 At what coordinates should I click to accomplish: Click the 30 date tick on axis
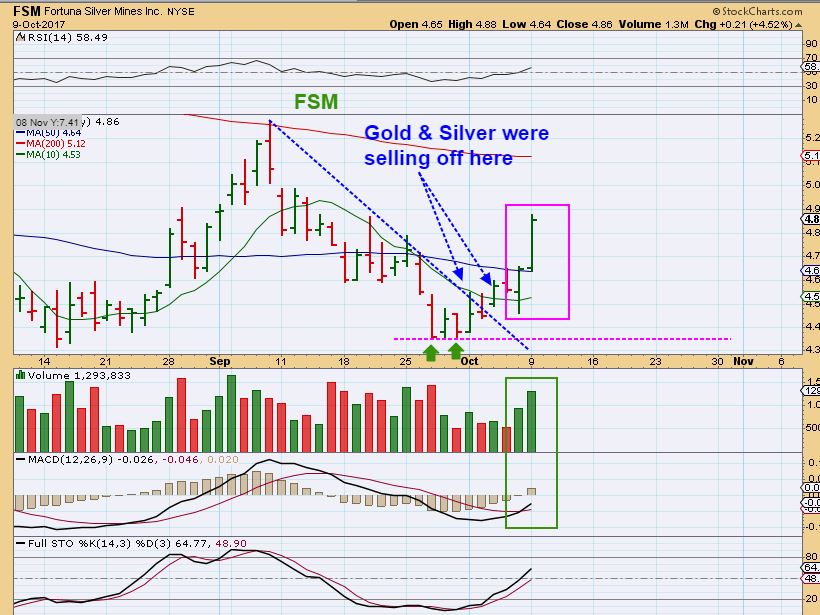pos(718,361)
